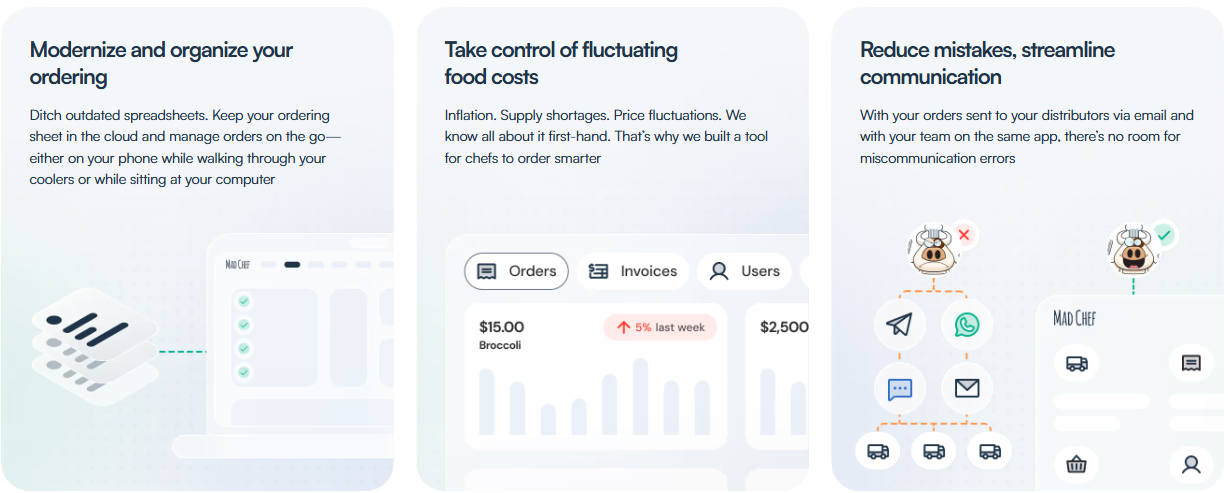Switch to the Invoices tab

[633, 271]
